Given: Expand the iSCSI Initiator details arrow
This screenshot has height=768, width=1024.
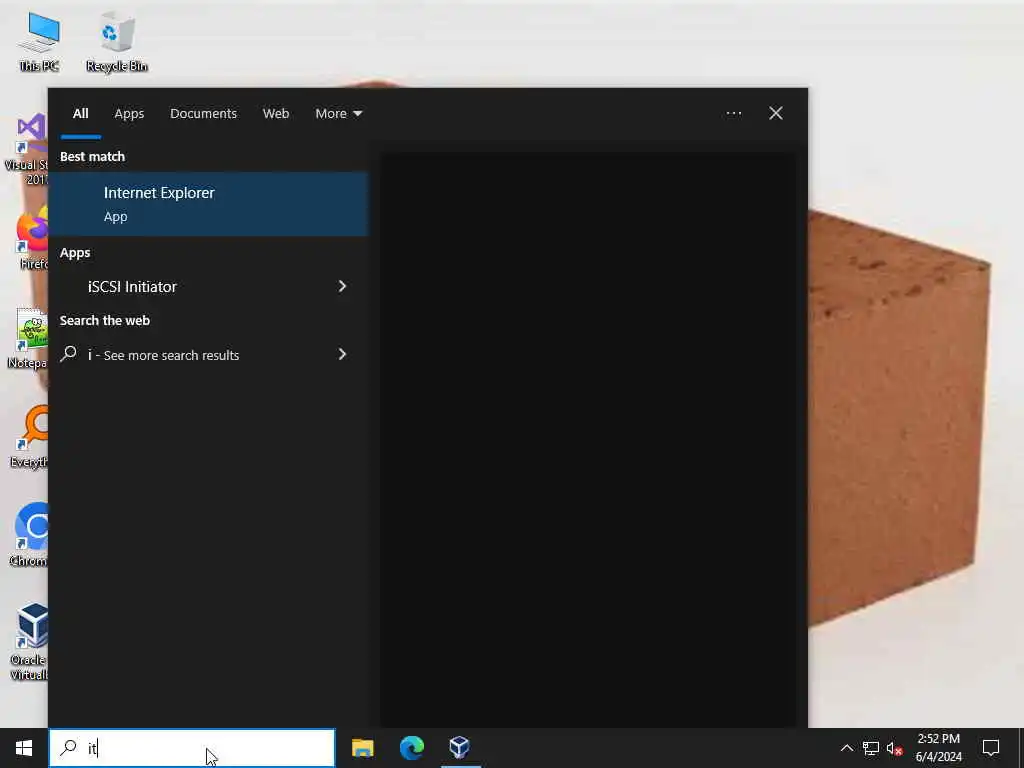Looking at the screenshot, I should 342,286.
